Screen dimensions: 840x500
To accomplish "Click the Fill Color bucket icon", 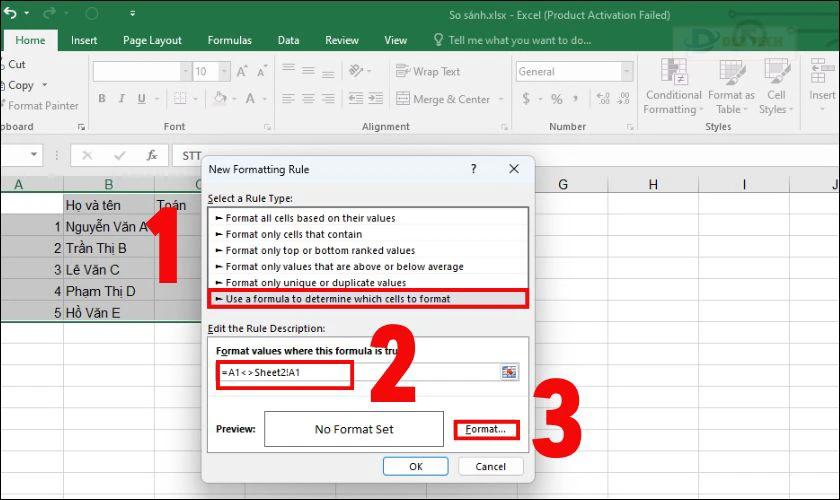I will pos(220,98).
